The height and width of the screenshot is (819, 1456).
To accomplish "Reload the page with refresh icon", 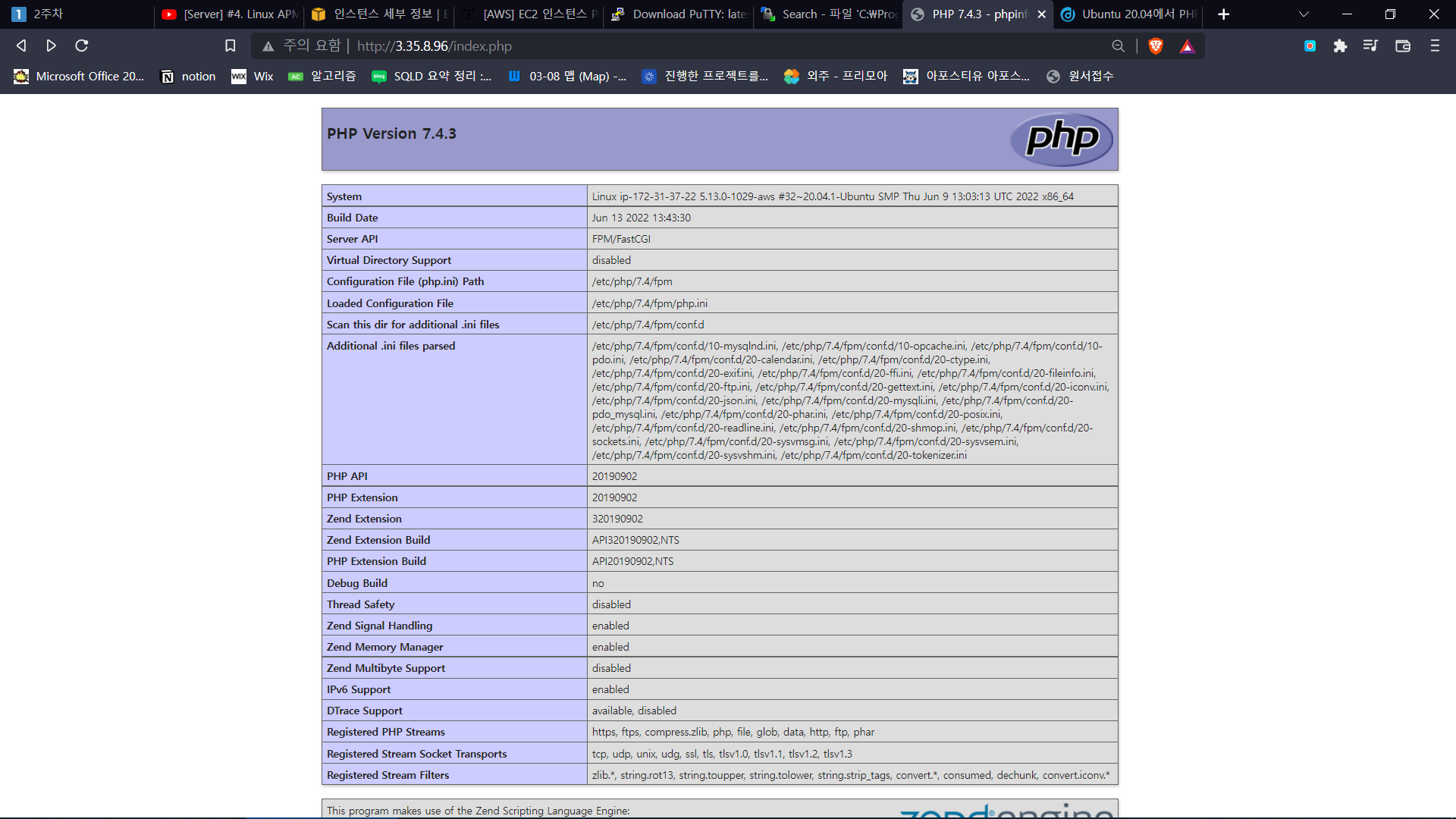I will tap(82, 46).
